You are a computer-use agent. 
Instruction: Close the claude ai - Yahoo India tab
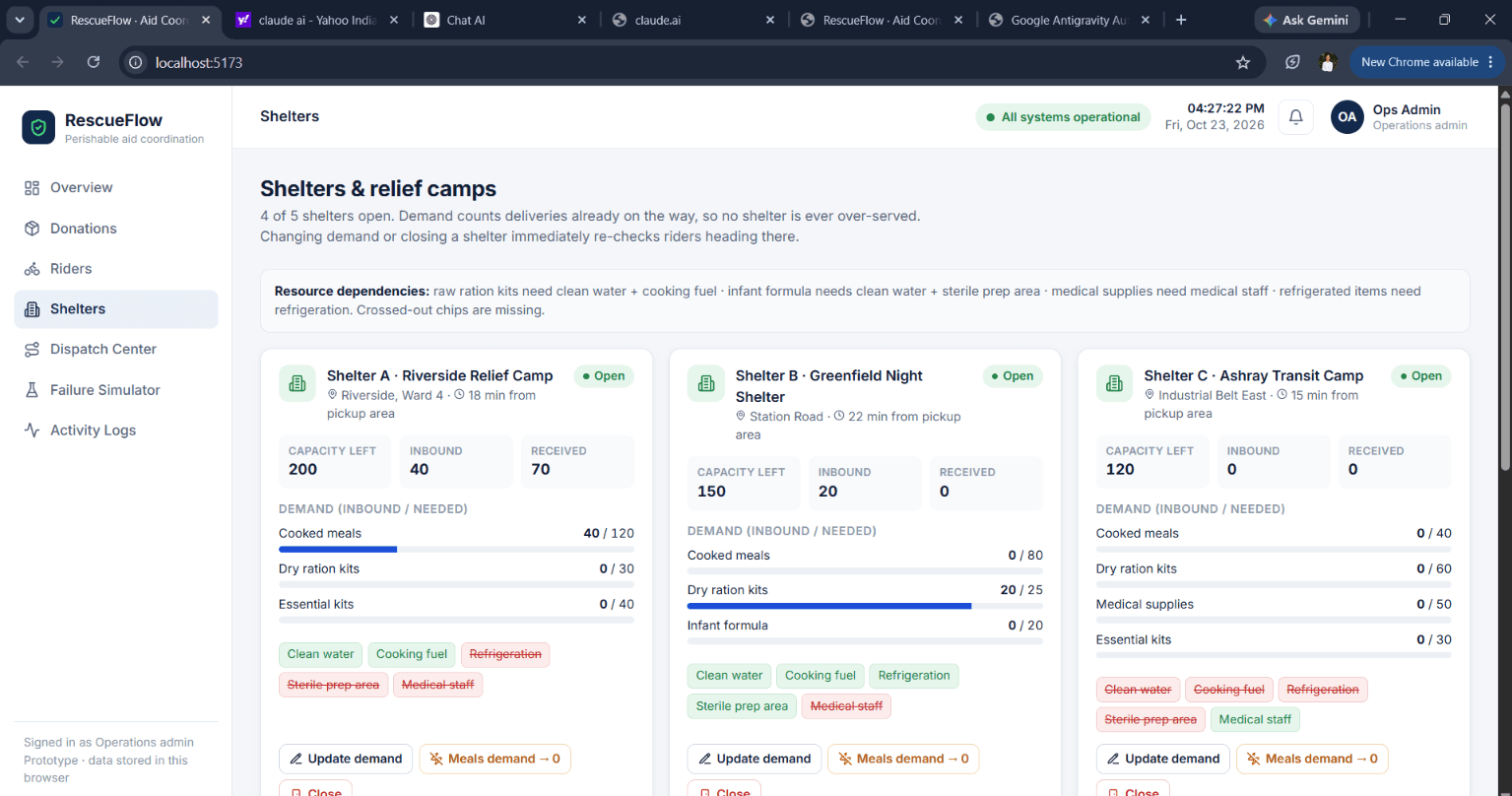point(394,20)
